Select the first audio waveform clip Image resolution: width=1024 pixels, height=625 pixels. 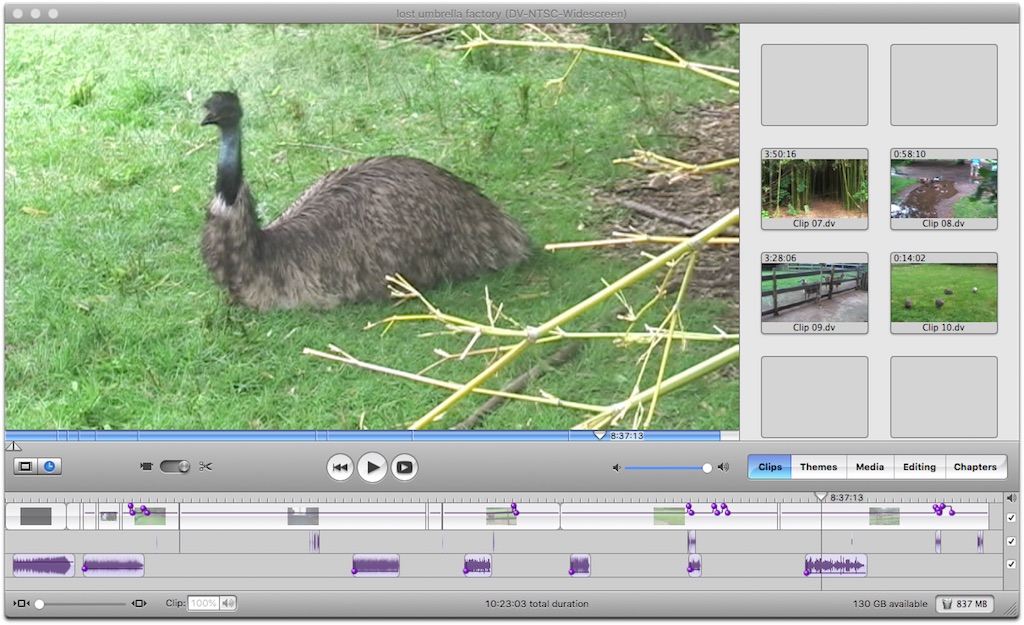click(x=42, y=566)
